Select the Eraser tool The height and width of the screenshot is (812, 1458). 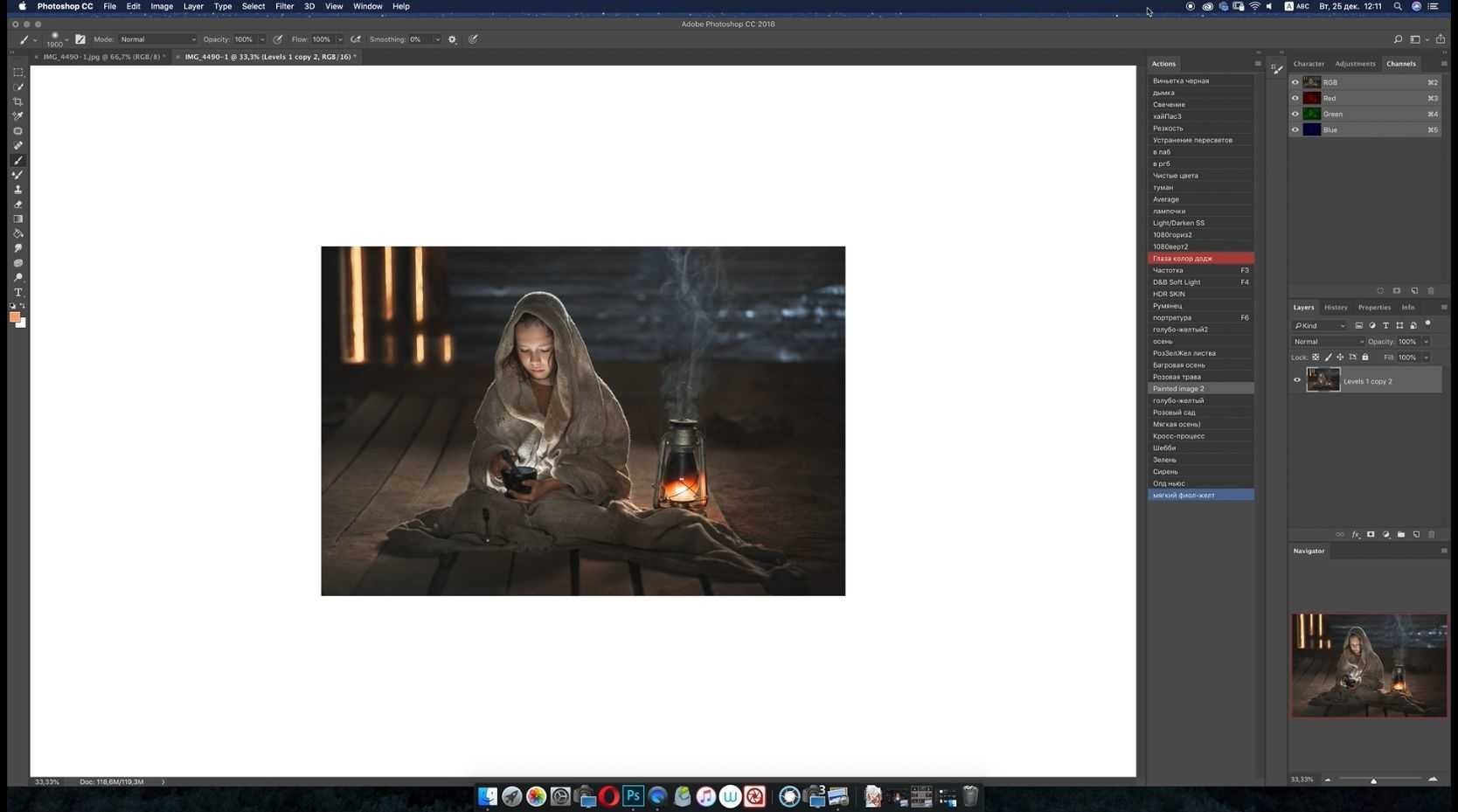click(x=17, y=205)
